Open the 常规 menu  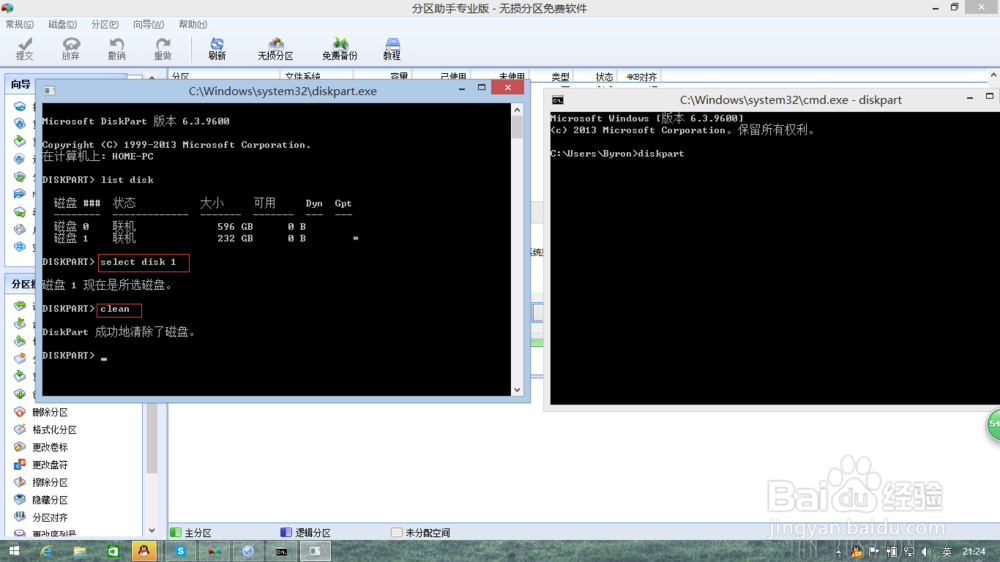click(x=19, y=24)
